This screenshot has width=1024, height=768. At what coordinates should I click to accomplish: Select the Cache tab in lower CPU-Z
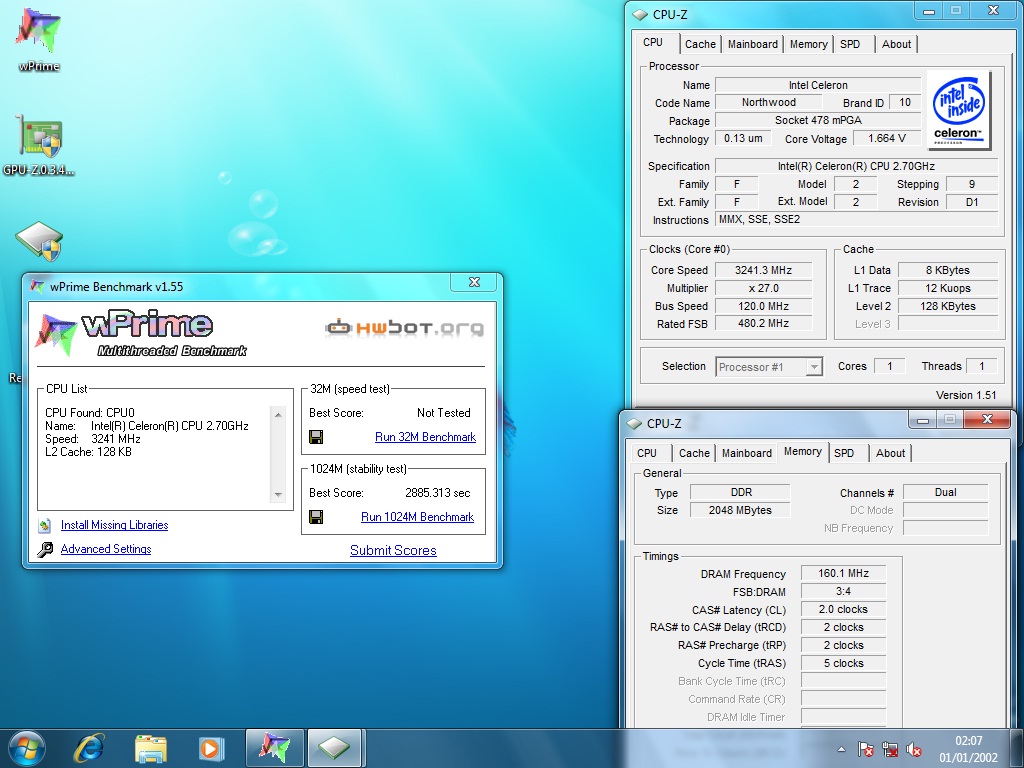[x=694, y=453]
